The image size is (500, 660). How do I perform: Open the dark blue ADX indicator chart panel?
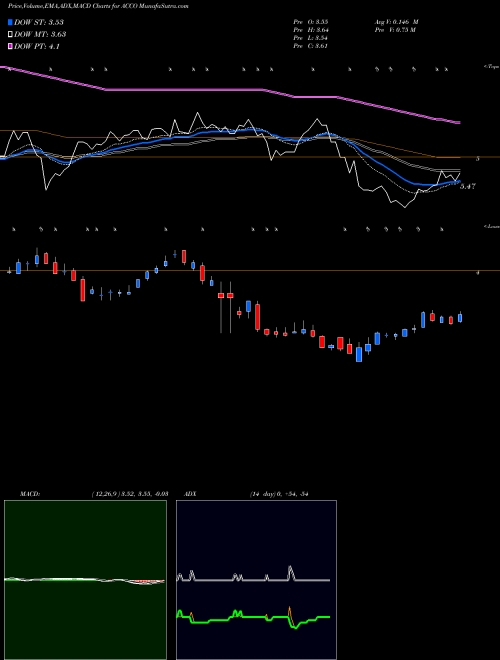tap(256, 580)
